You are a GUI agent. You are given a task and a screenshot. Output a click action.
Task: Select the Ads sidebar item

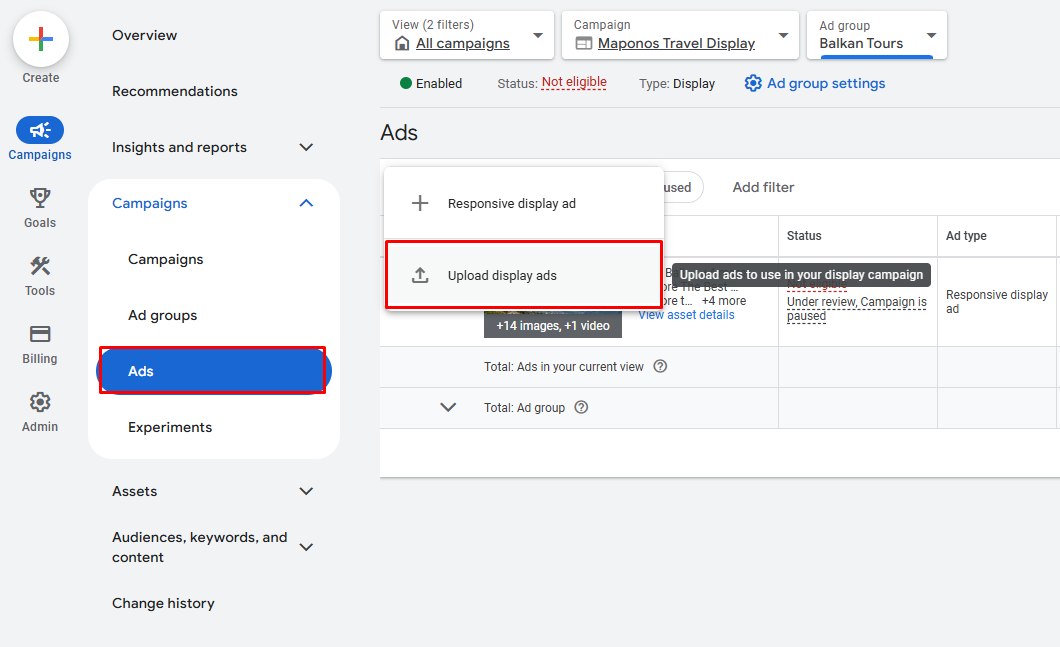point(214,371)
